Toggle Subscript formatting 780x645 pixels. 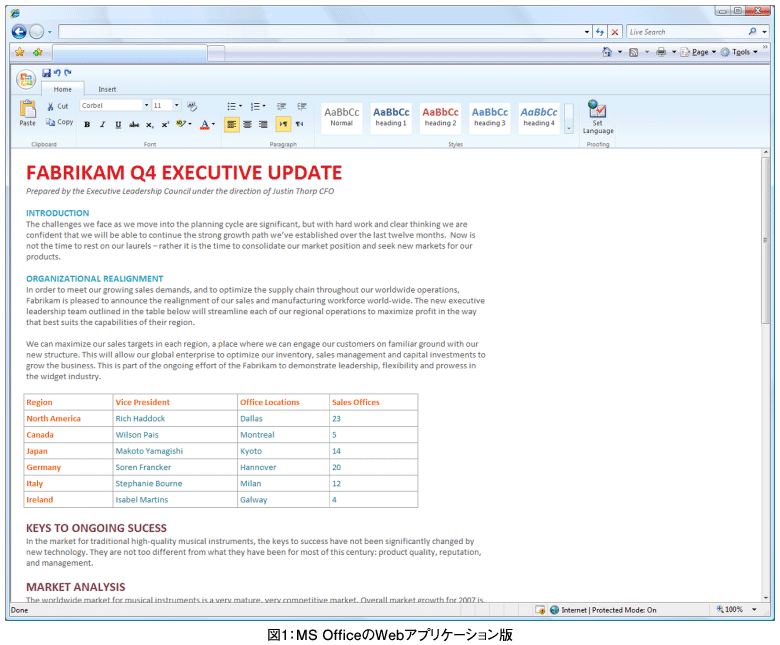point(149,124)
